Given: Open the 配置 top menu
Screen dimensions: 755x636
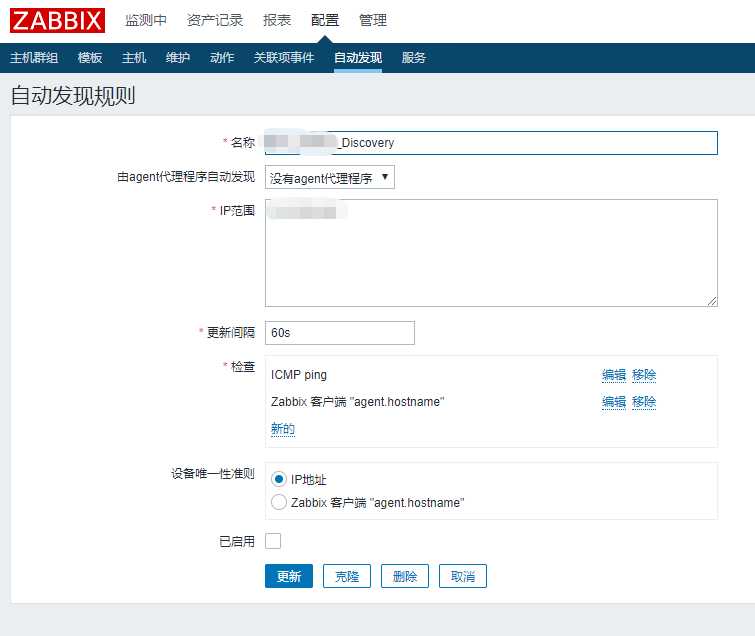Looking at the screenshot, I should (x=325, y=20).
